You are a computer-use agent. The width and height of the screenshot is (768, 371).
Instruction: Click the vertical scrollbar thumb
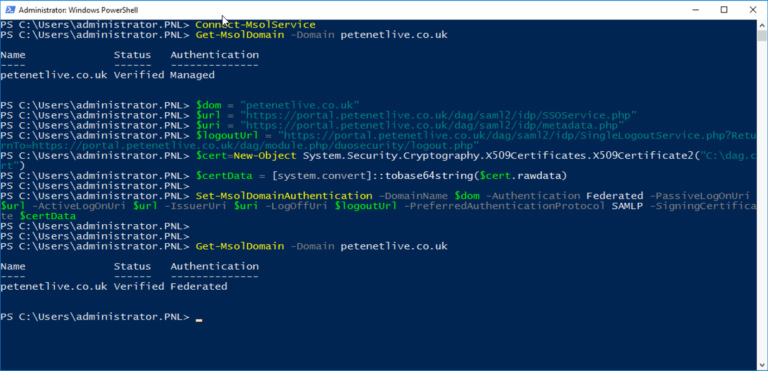point(762,36)
